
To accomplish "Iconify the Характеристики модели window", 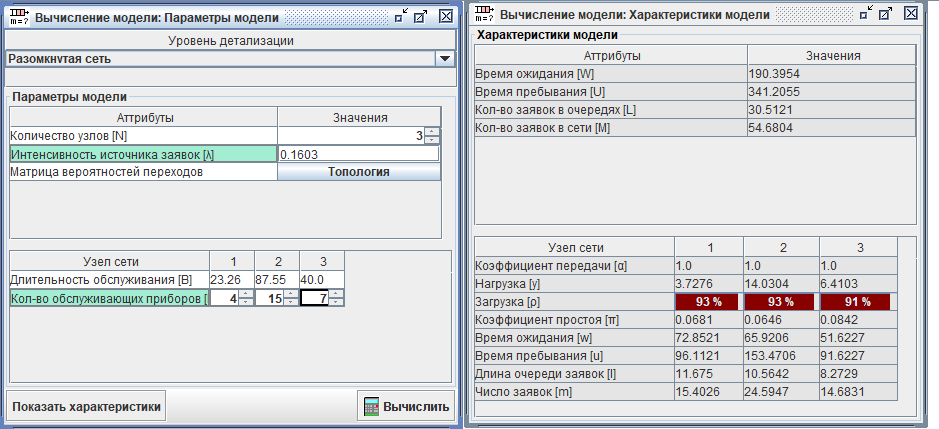I will [x=867, y=14].
